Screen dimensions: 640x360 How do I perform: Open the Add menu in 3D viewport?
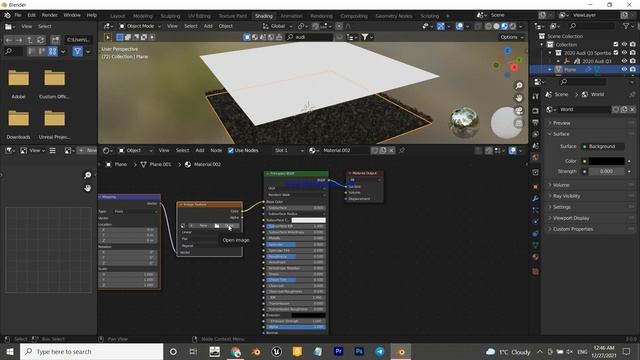pyautogui.click(x=208, y=26)
